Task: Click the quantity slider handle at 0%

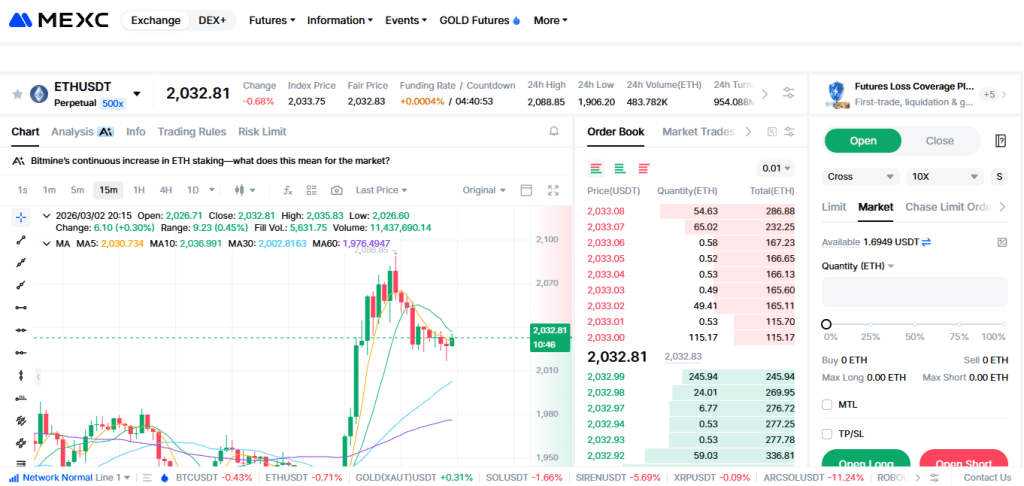Action: 826,324
